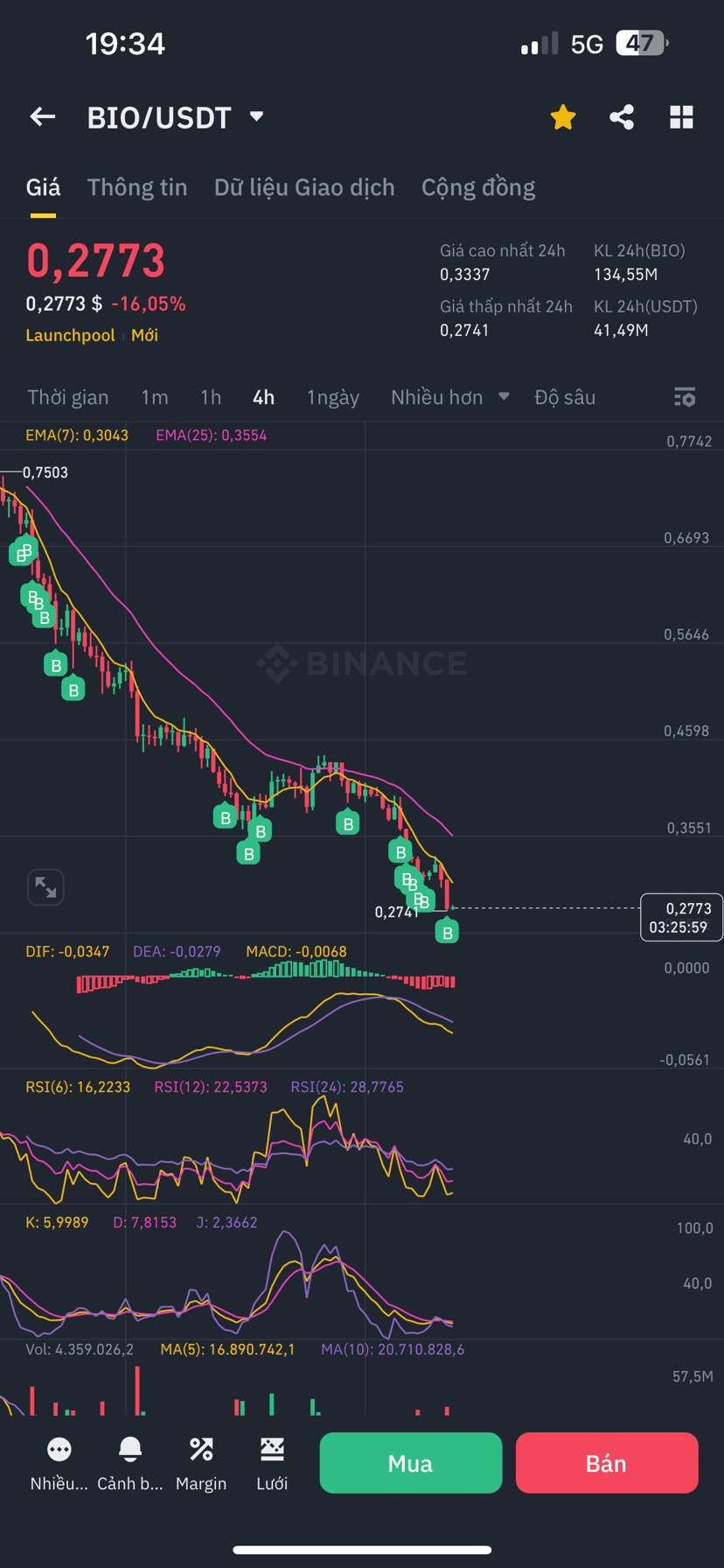Tap the B buy marker below 0,2741 low

click(x=448, y=931)
